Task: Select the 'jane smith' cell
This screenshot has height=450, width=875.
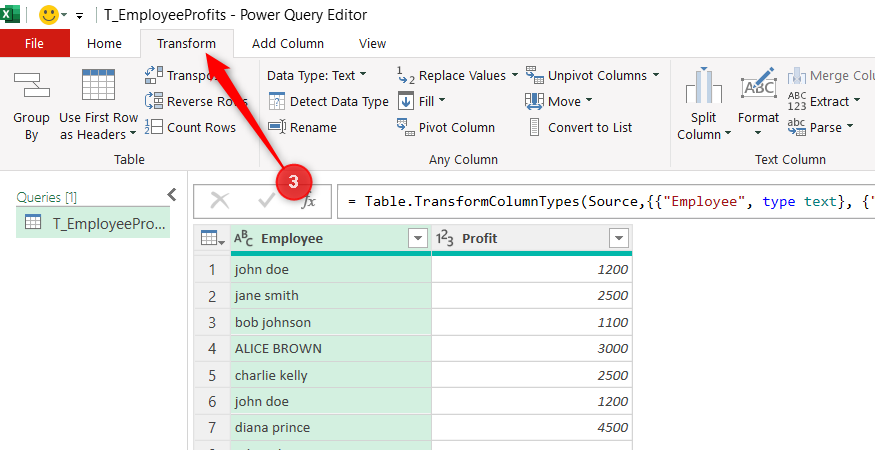Action: pyautogui.click(x=331, y=296)
